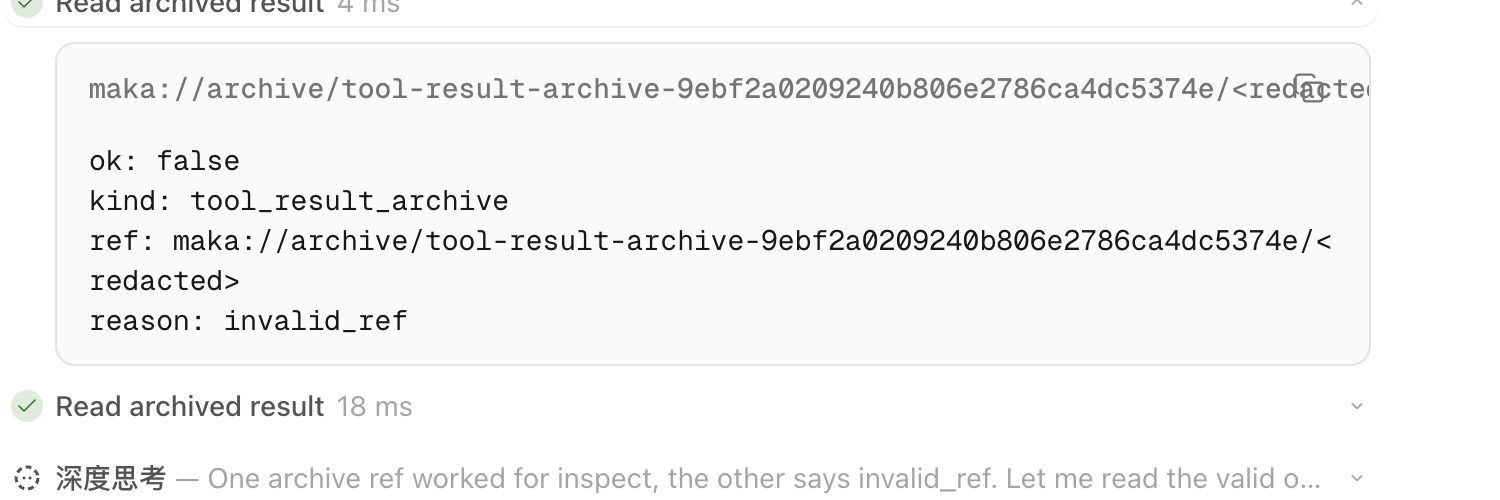Click the maka://archive URL header line
The height and width of the screenshot is (500, 1500).
click(728, 89)
